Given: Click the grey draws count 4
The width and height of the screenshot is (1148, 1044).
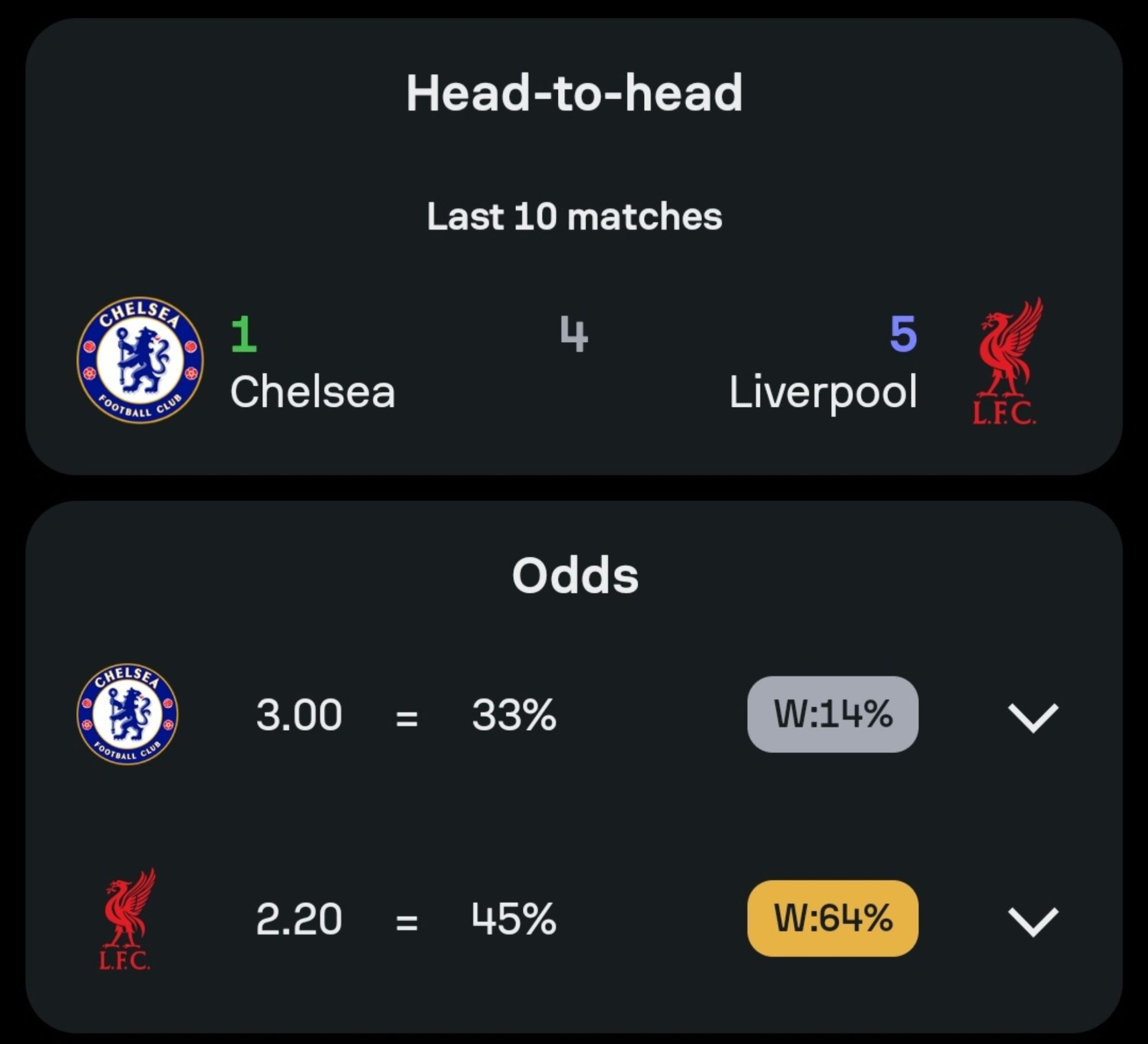Looking at the screenshot, I should coord(574,334).
